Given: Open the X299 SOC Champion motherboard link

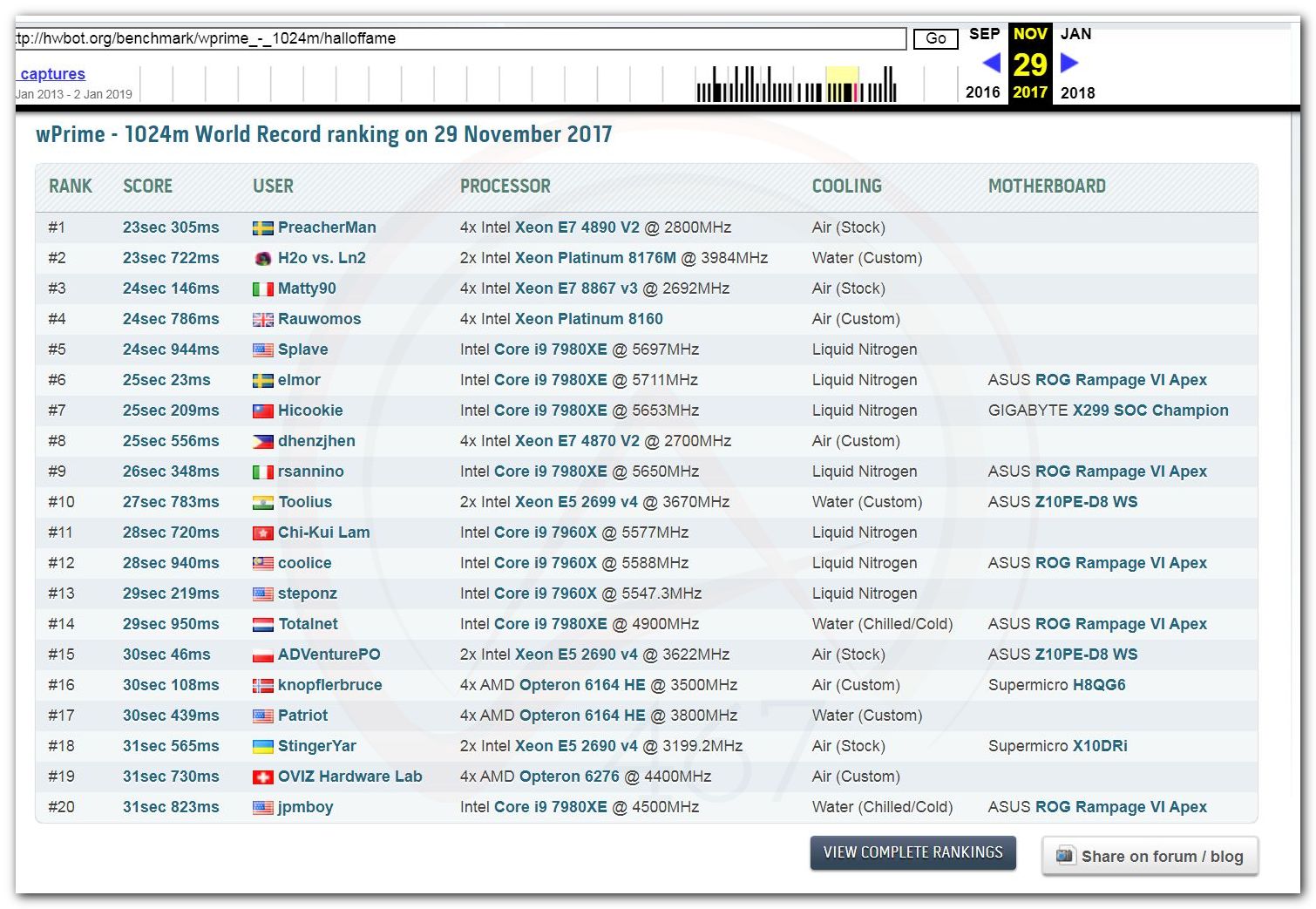Looking at the screenshot, I should coord(1150,410).
